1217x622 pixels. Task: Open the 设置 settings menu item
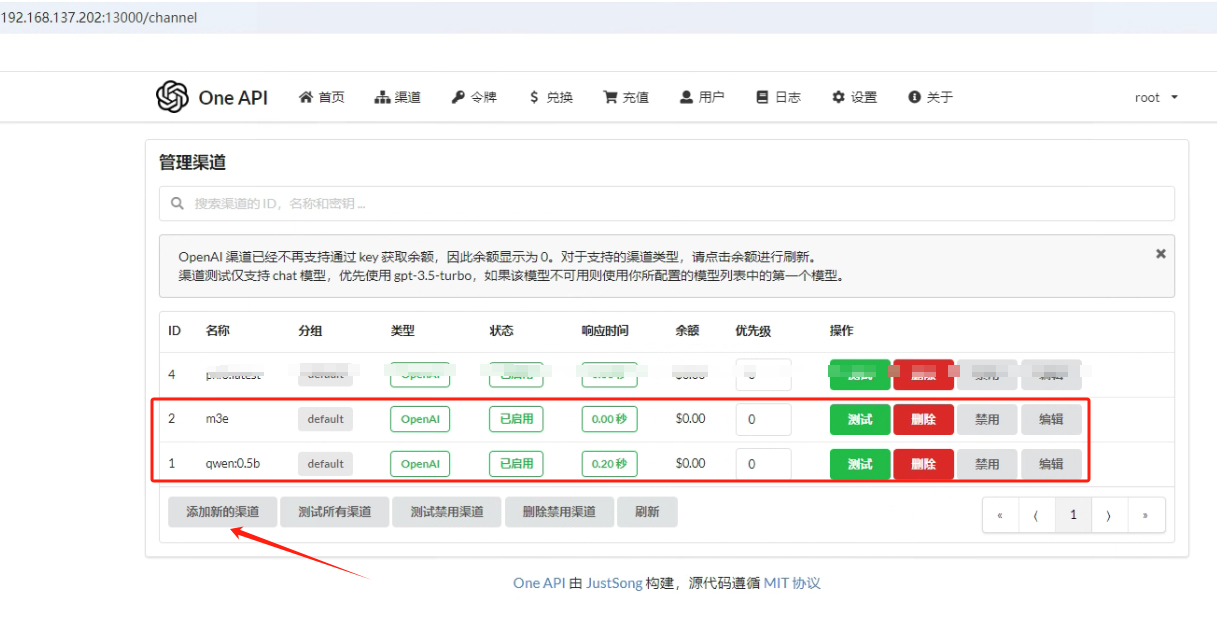point(854,97)
